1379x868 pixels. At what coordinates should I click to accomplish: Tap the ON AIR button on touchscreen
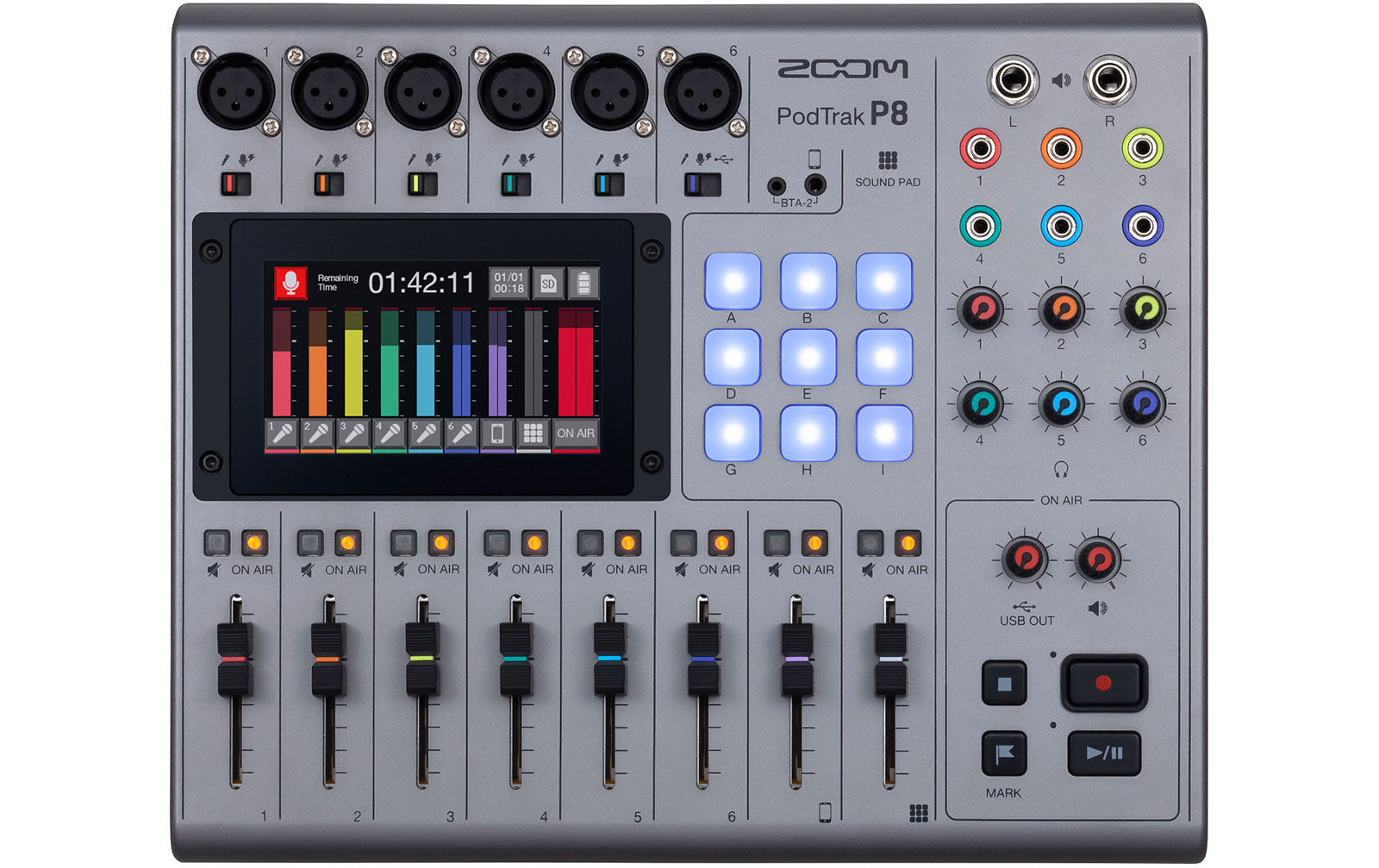(x=576, y=434)
